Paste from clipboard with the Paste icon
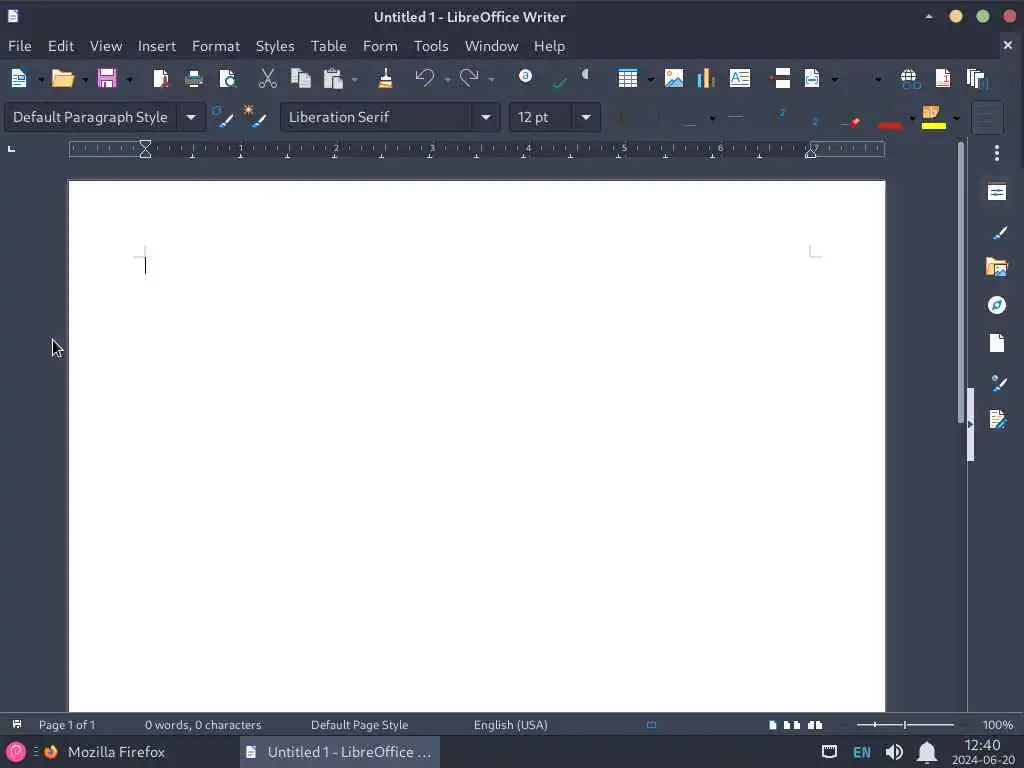This screenshot has width=1024, height=768. pos(333,79)
